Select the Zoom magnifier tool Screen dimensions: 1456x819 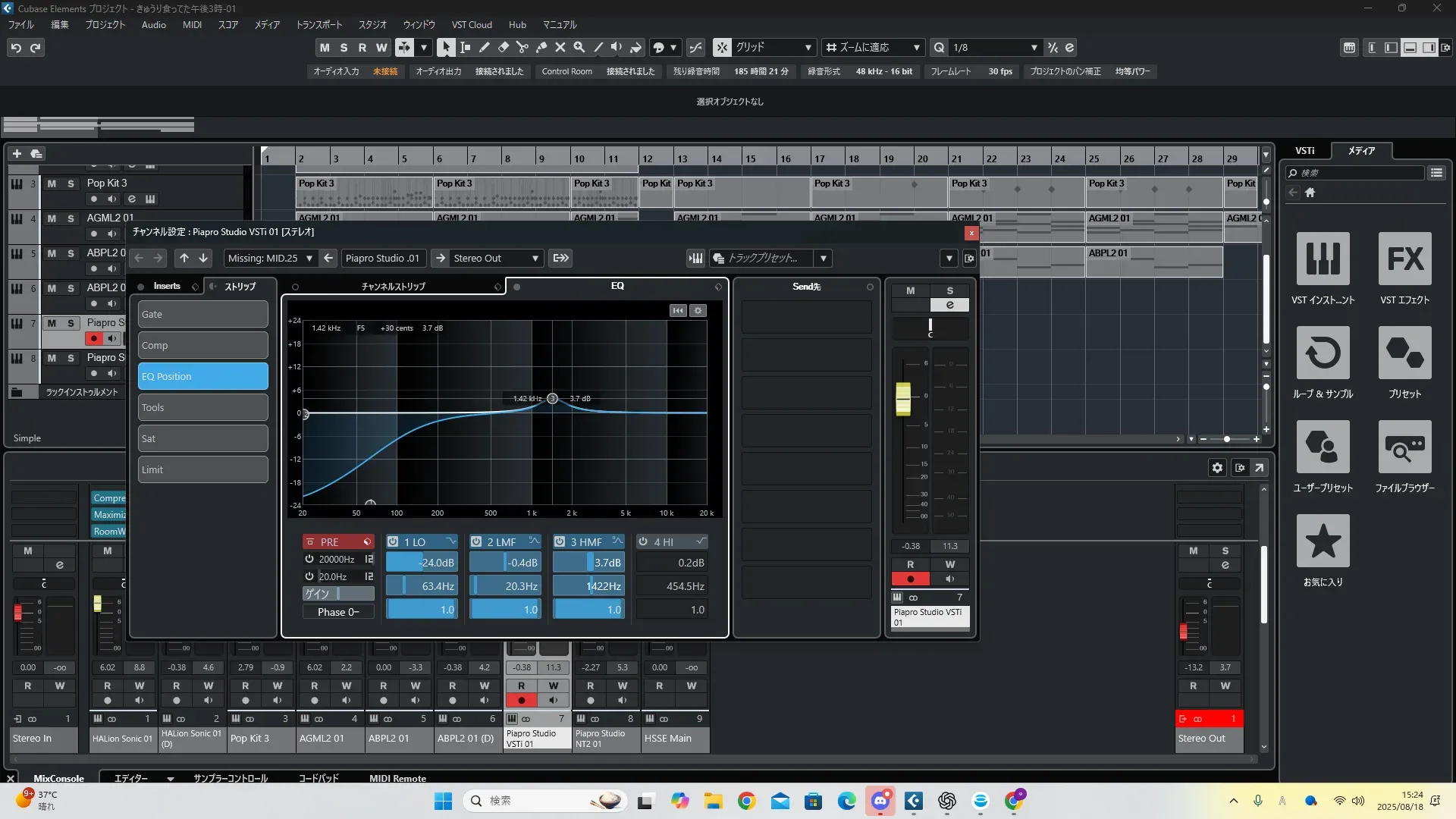click(579, 47)
